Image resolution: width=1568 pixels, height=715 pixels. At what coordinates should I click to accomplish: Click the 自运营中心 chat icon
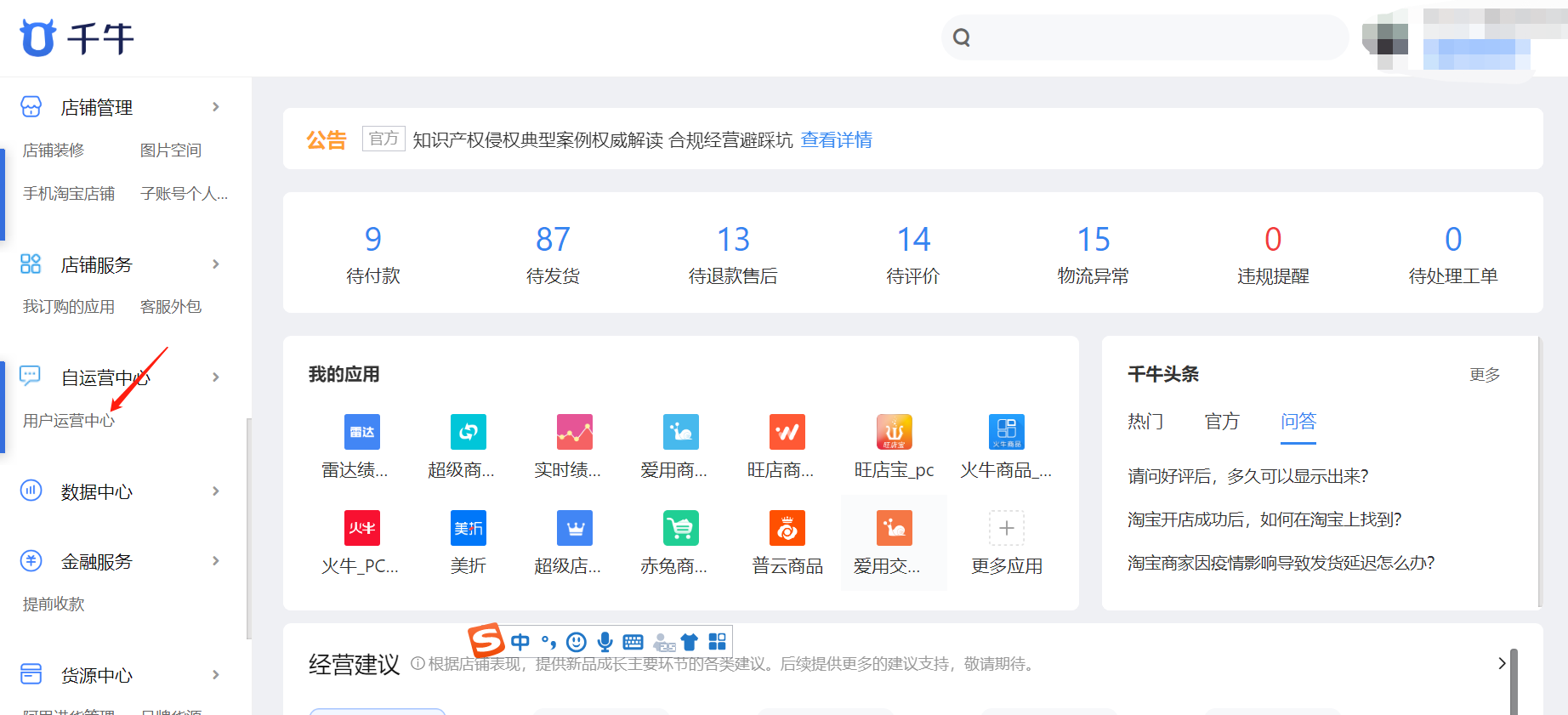click(31, 376)
